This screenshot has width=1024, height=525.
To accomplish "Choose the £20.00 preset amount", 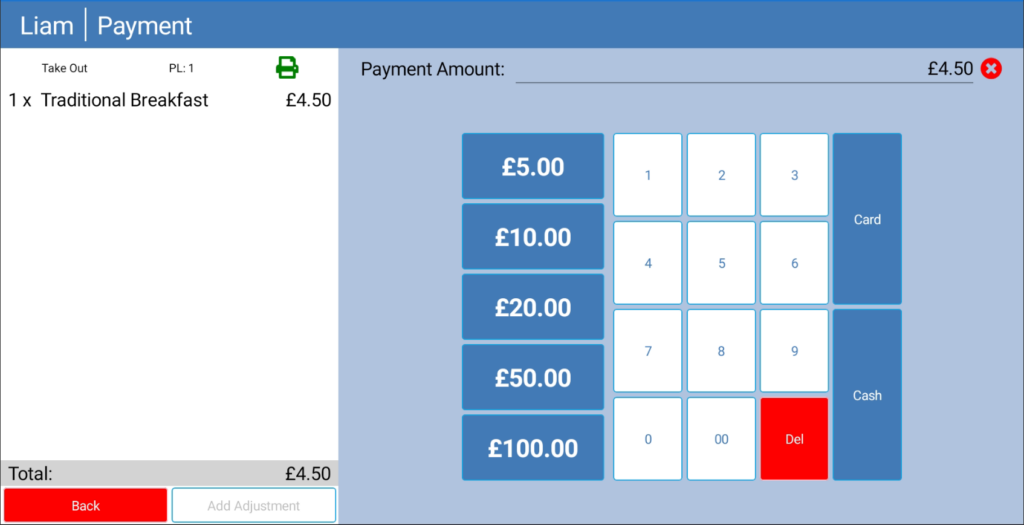I will 533,308.
